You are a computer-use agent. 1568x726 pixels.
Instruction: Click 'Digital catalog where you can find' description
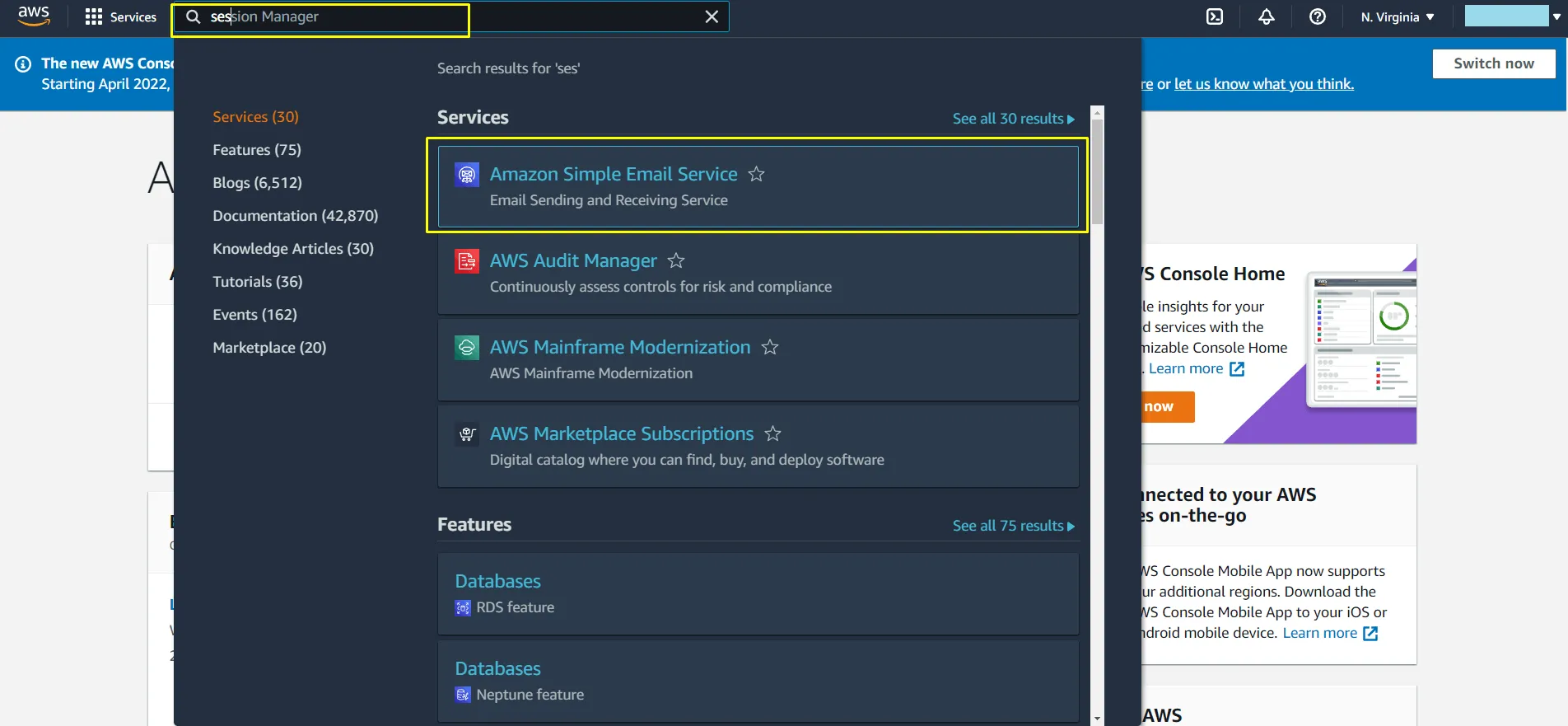click(x=687, y=460)
